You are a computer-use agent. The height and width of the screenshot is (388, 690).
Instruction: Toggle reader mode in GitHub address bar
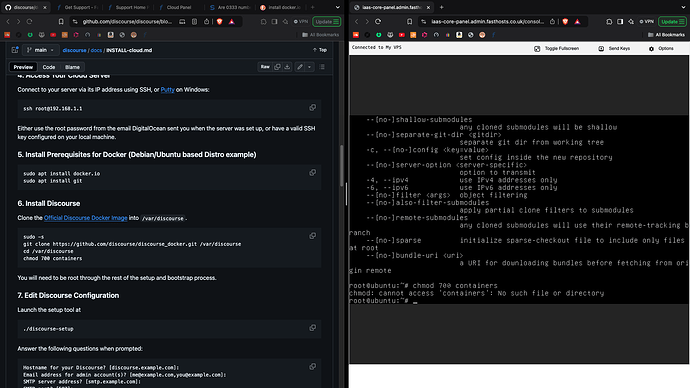[195, 22]
